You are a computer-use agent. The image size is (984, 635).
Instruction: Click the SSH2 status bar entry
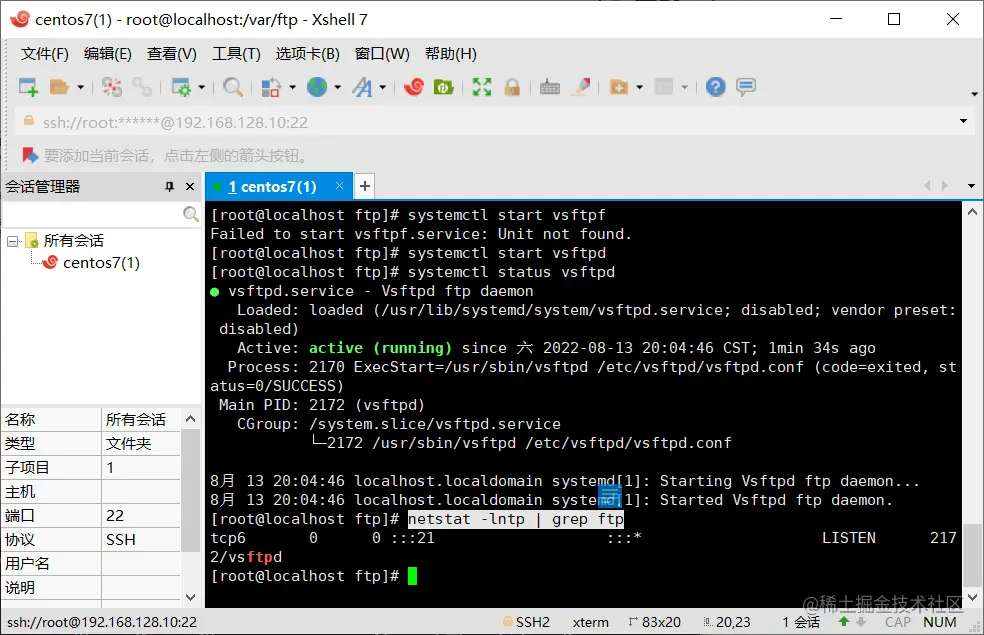(527, 622)
